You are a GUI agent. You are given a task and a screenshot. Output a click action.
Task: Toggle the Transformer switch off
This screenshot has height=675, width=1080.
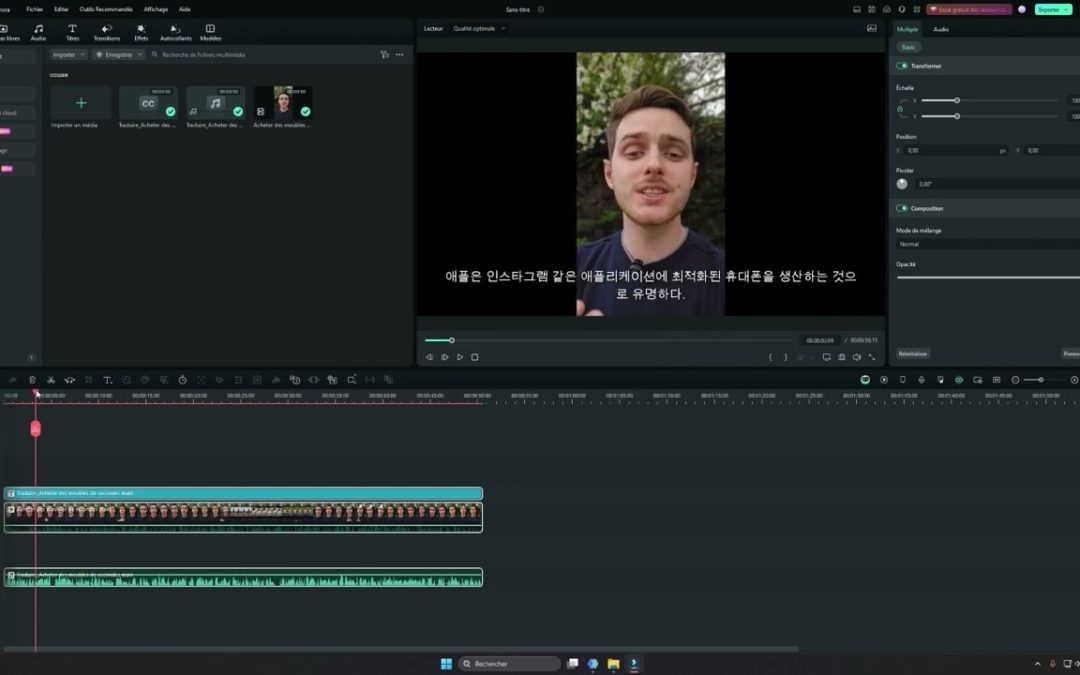pos(902,65)
